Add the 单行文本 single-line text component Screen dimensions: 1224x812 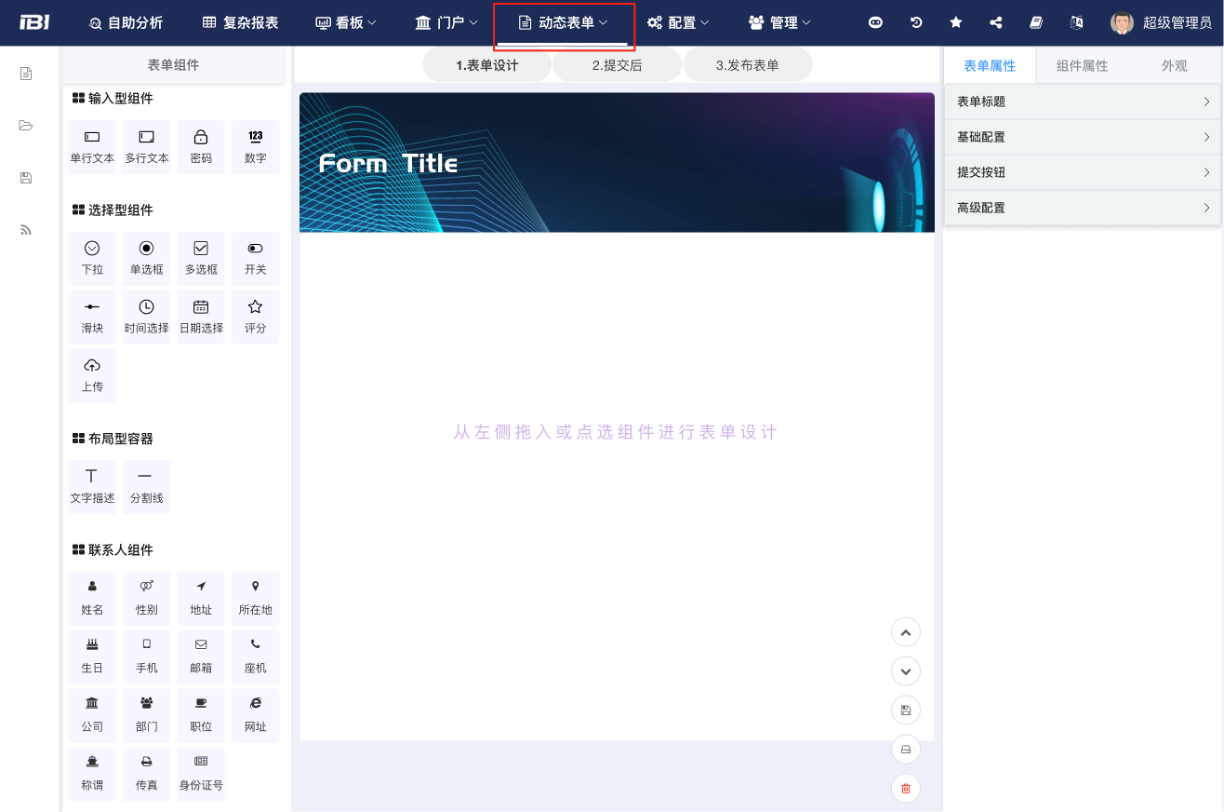[92, 146]
